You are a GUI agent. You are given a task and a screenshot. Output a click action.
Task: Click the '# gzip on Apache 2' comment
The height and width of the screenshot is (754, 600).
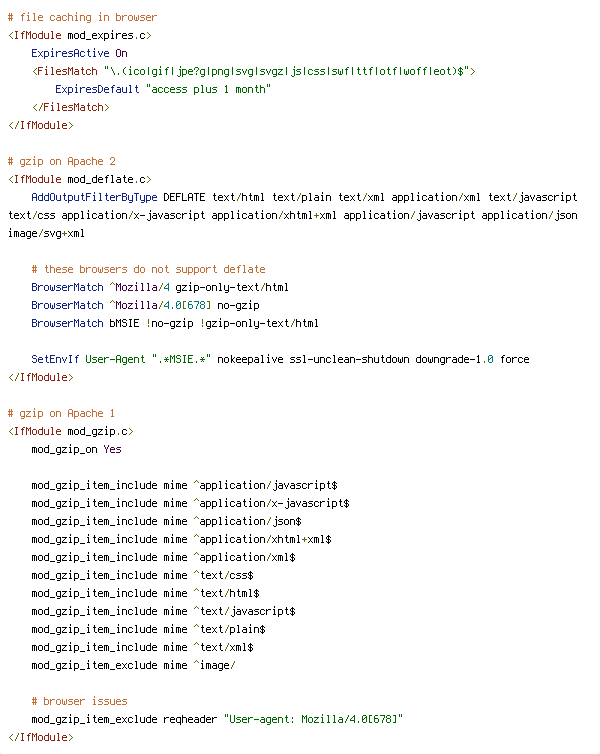(62, 161)
